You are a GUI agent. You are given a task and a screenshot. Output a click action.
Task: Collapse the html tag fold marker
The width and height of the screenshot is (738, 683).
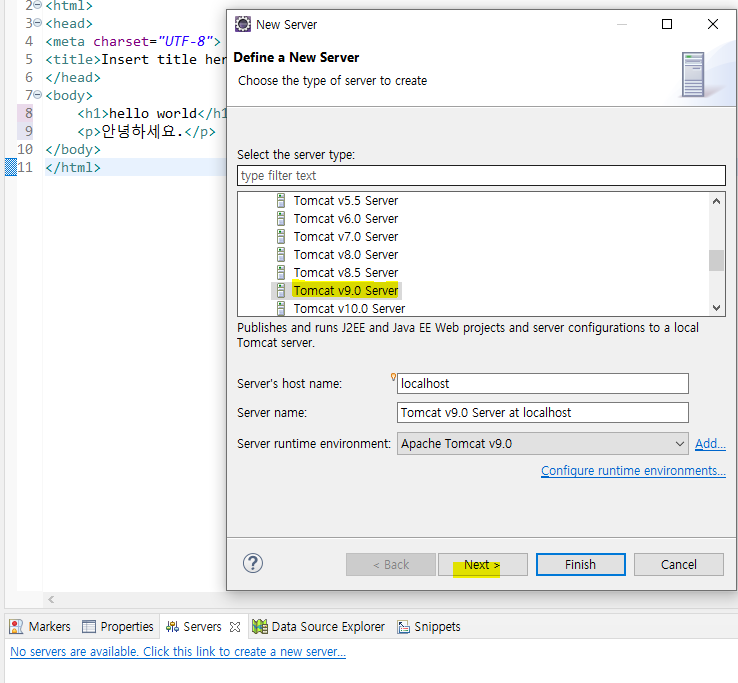point(38,5)
